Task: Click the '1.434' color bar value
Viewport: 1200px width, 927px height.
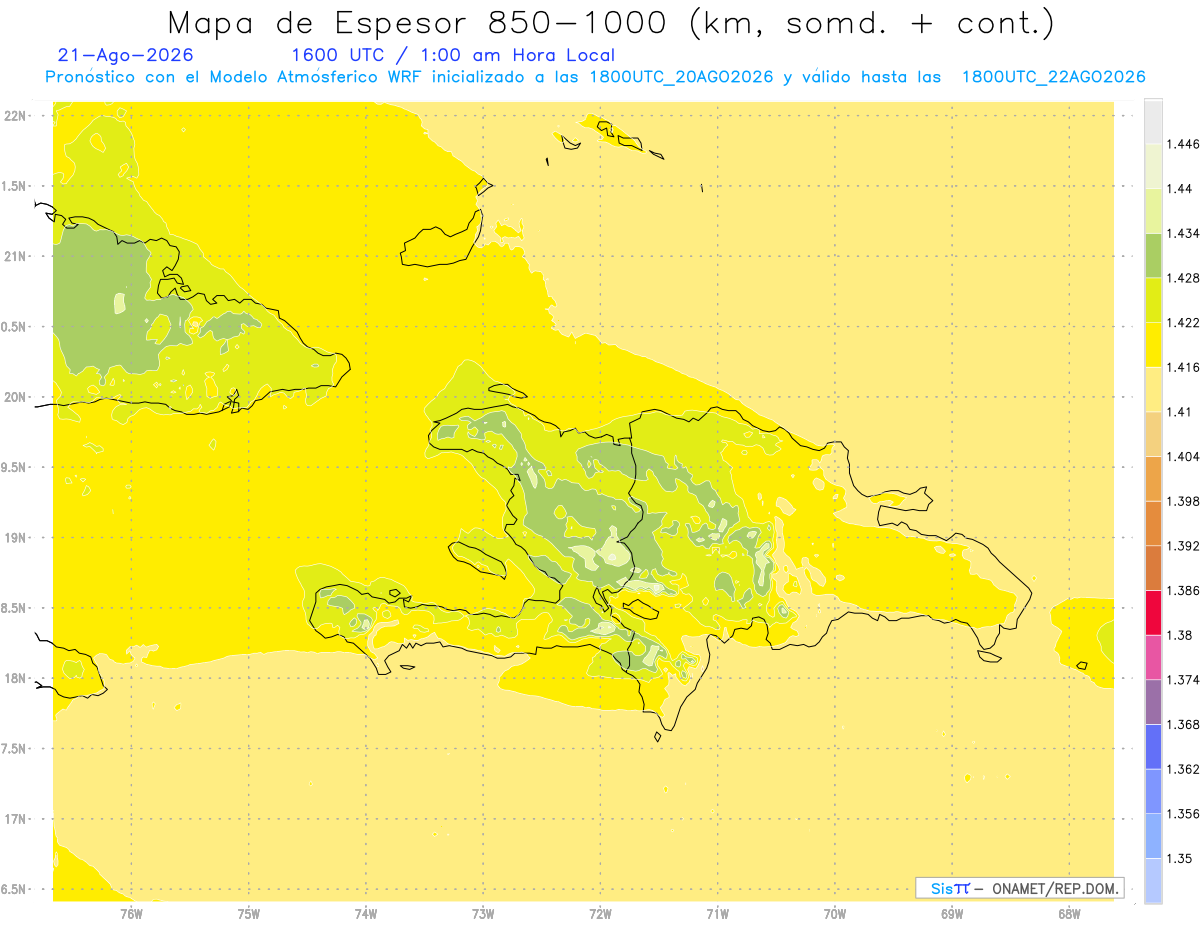Action: 1184,233
